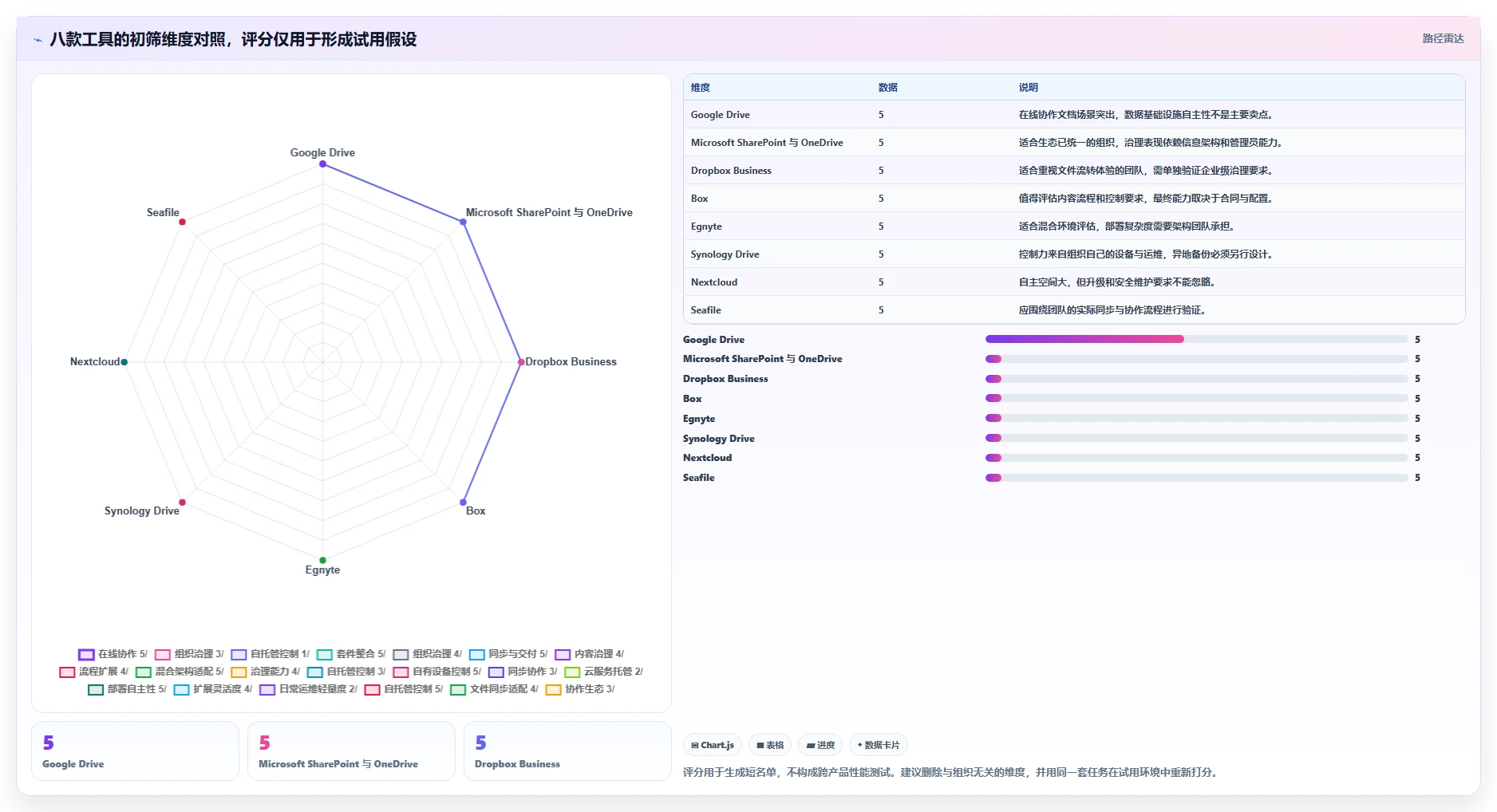The image size is (1497, 812).
Task: Click the Seafile radar data point
Action: coord(182,222)
